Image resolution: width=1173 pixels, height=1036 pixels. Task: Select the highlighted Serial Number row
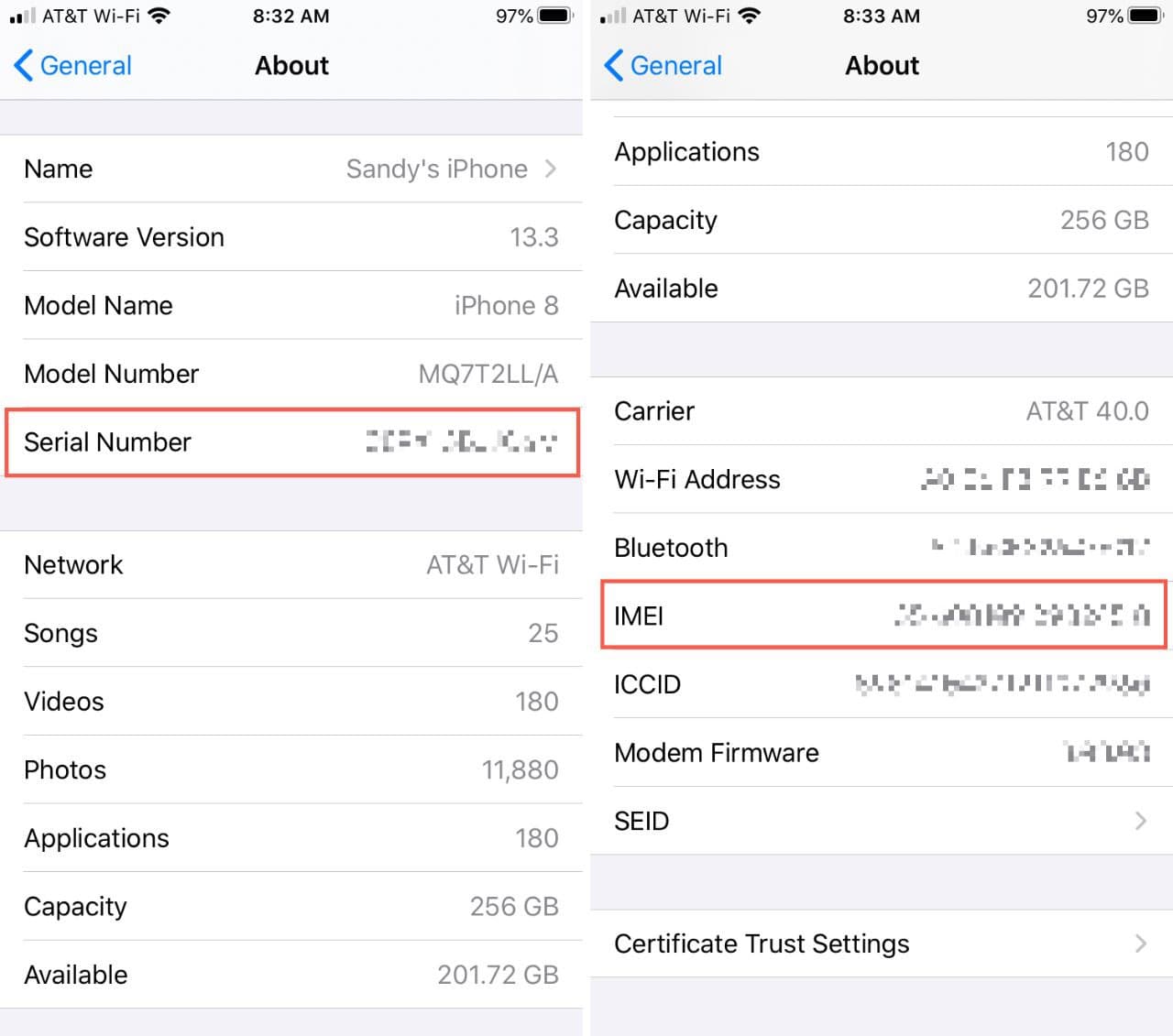[x=291, y=442]
